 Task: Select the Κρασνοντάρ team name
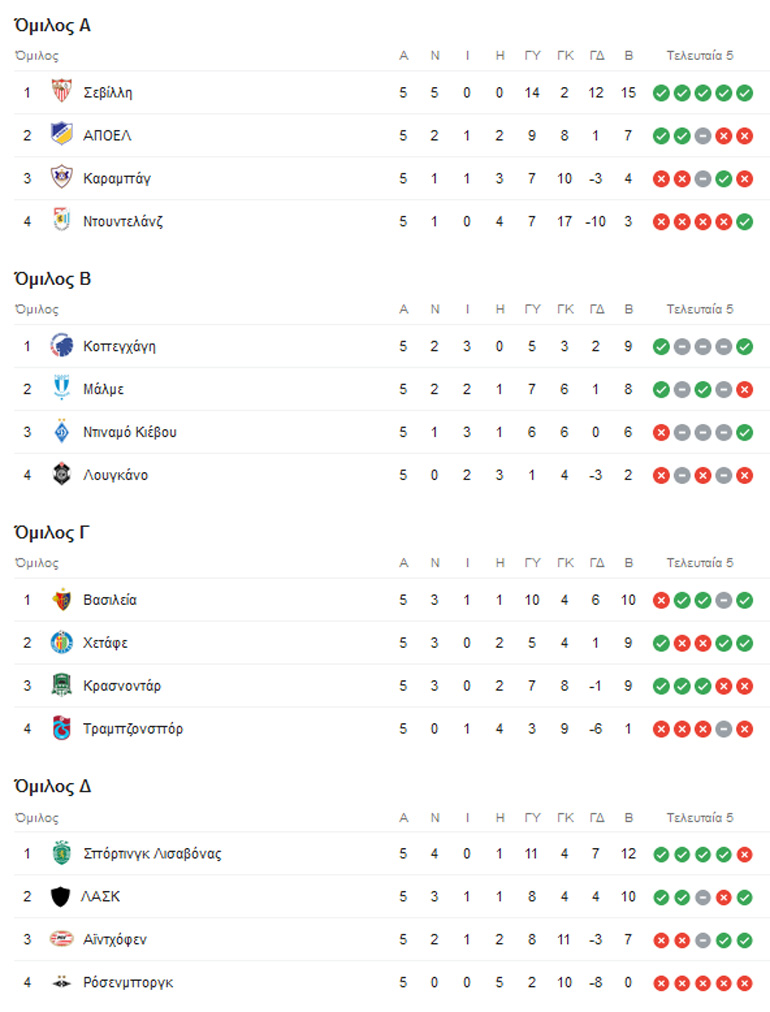pyautogui.click(x=122, y=686)
